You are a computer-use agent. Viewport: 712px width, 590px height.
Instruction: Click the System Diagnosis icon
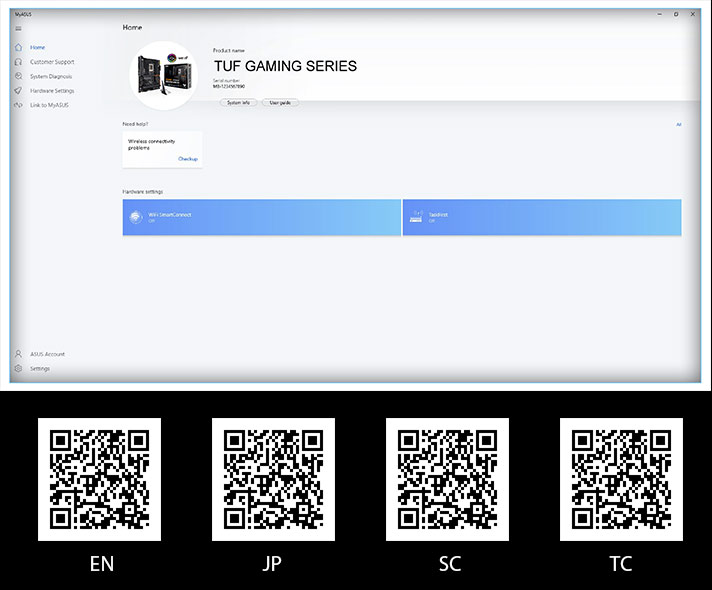point(19,76)
